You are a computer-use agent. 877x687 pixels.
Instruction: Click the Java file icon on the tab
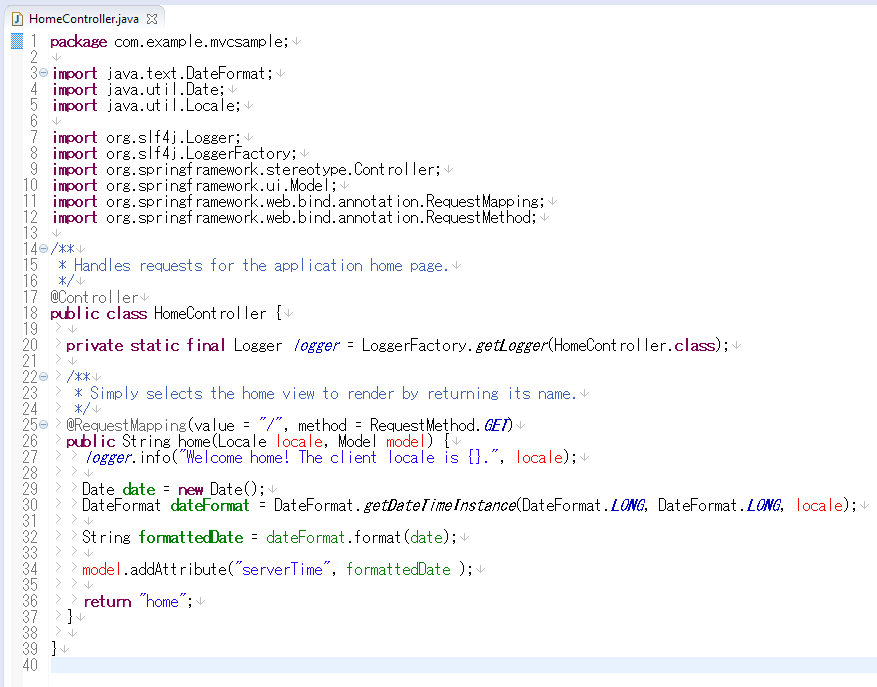click(x=17, y=19)
